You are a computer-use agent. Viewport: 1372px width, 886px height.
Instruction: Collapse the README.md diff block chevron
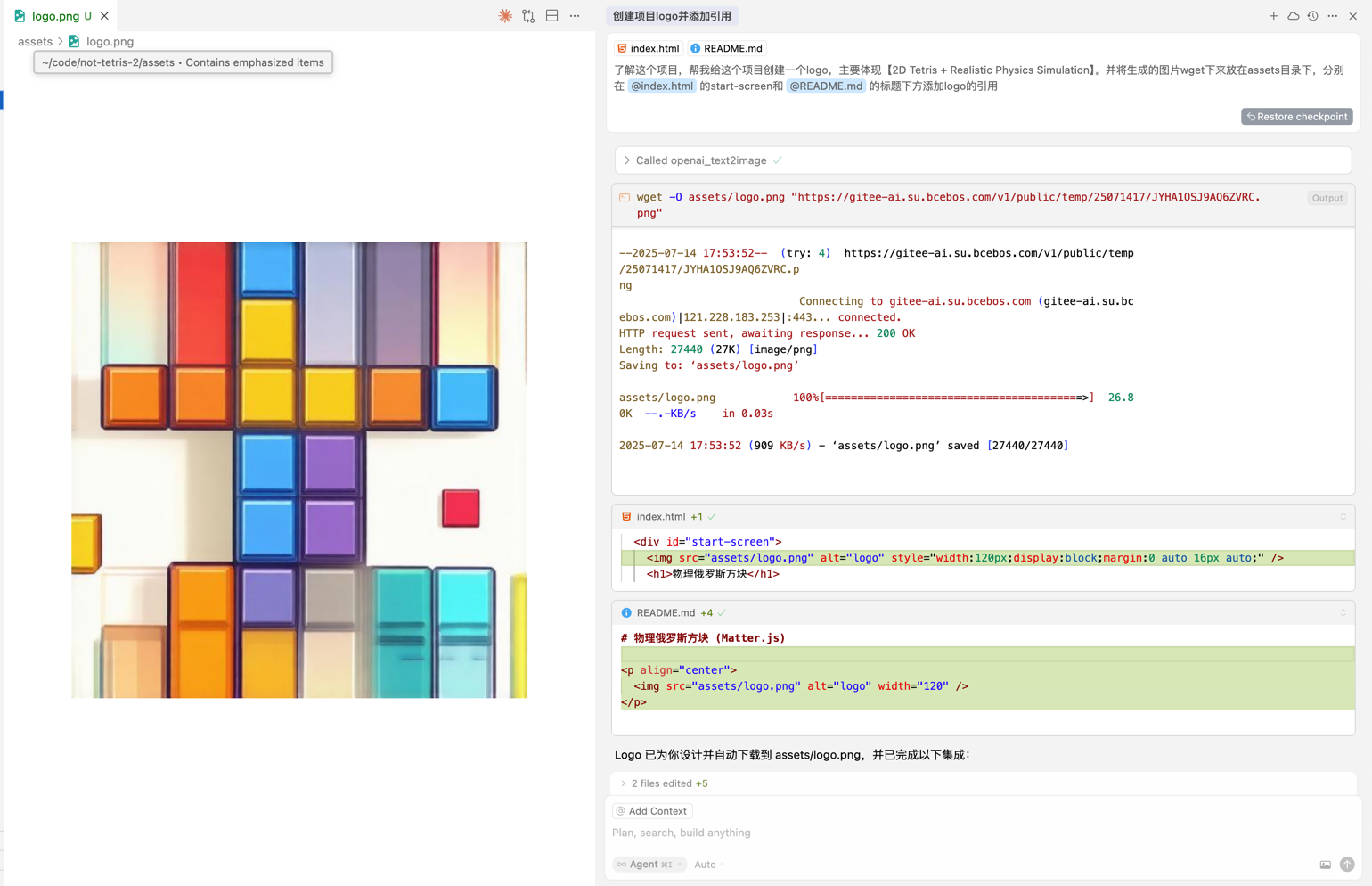coord(1343,613)
